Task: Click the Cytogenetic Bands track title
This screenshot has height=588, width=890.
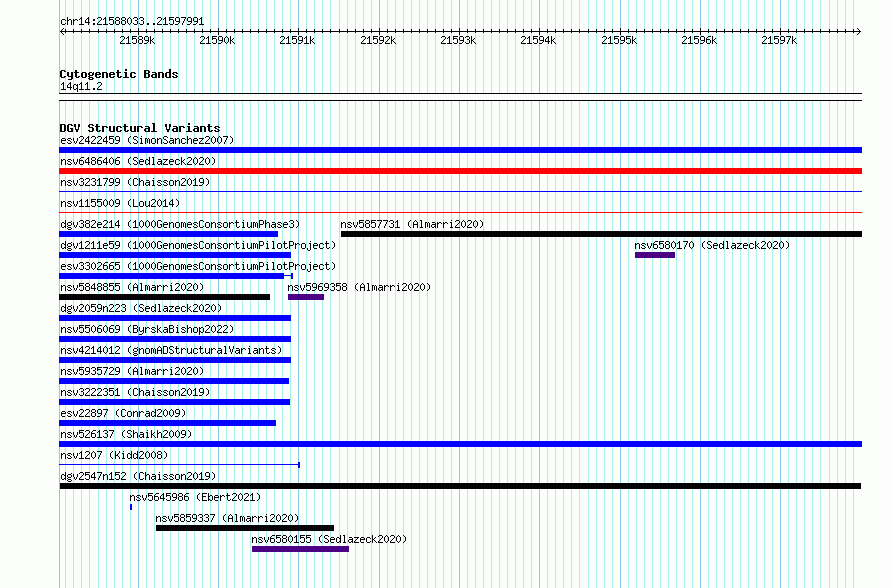Action: (119, 74)
